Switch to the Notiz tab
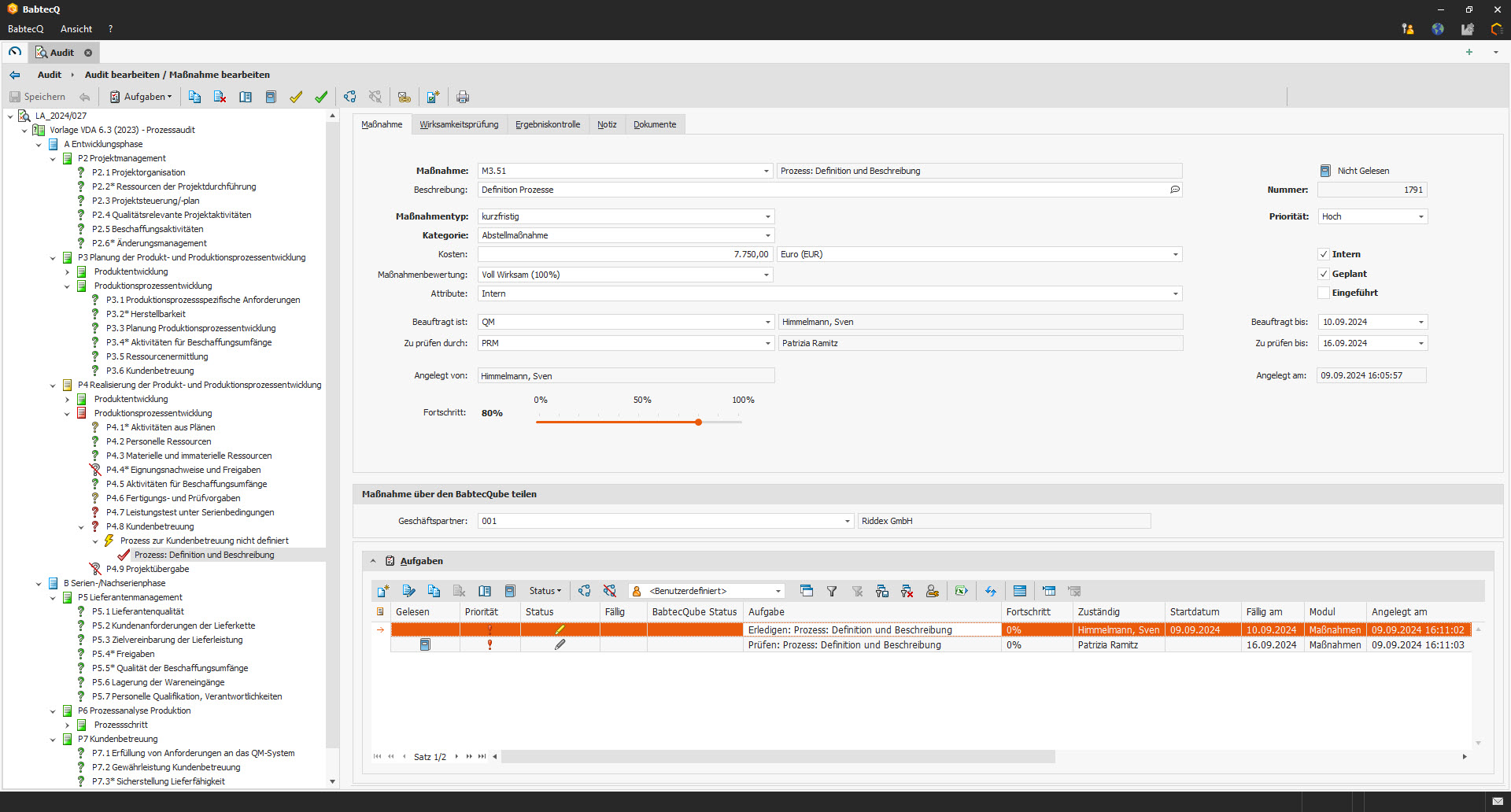This screenshot has height=812, width=1511. [607, 124]
